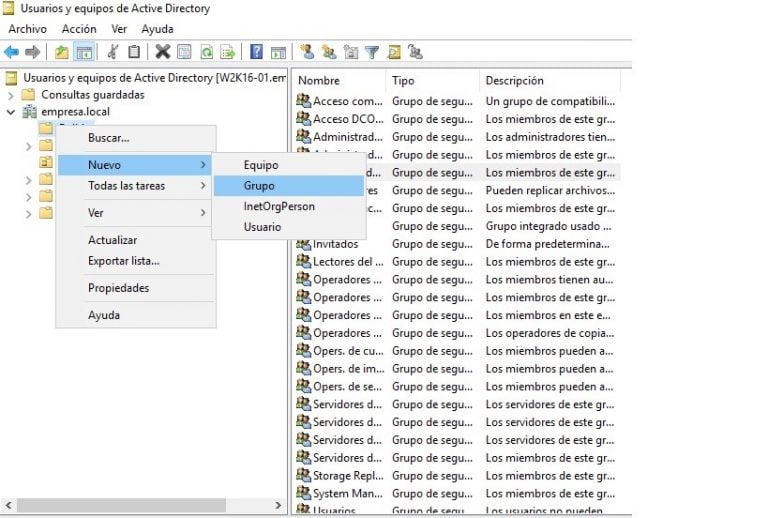
Task: Click the create new user toolbar icon
Action: coord(307,51)
